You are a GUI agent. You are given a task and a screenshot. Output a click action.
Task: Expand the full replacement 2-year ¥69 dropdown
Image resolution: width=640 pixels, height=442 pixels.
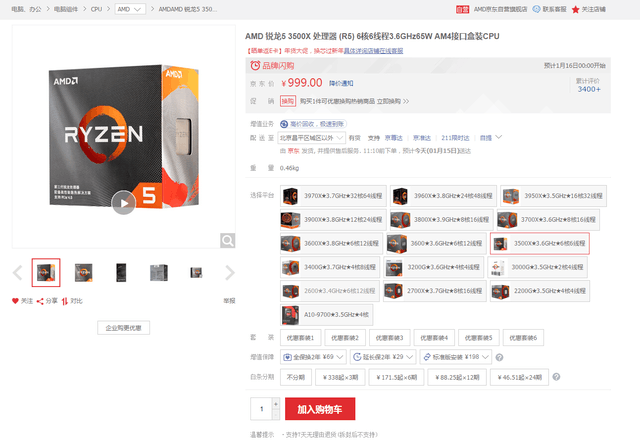tap(313, 357)
